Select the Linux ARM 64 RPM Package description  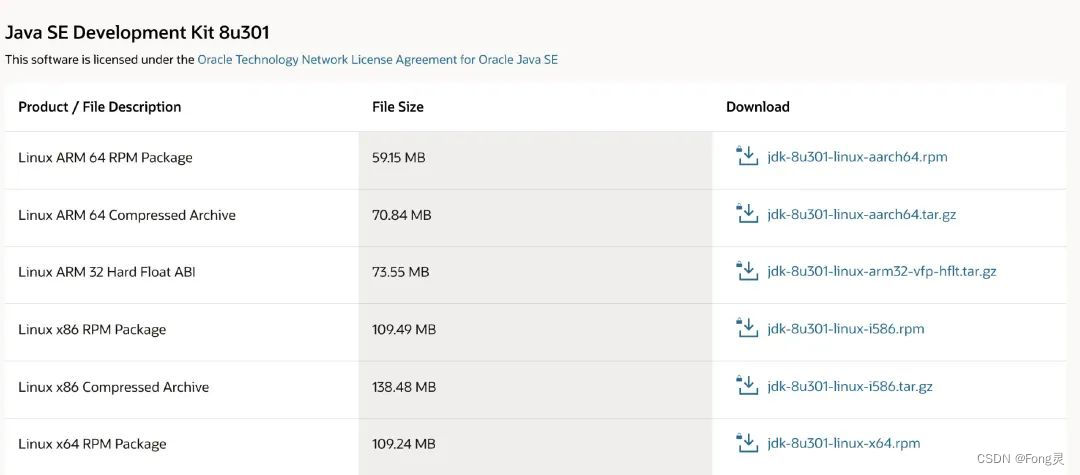[x=105, y=158]
